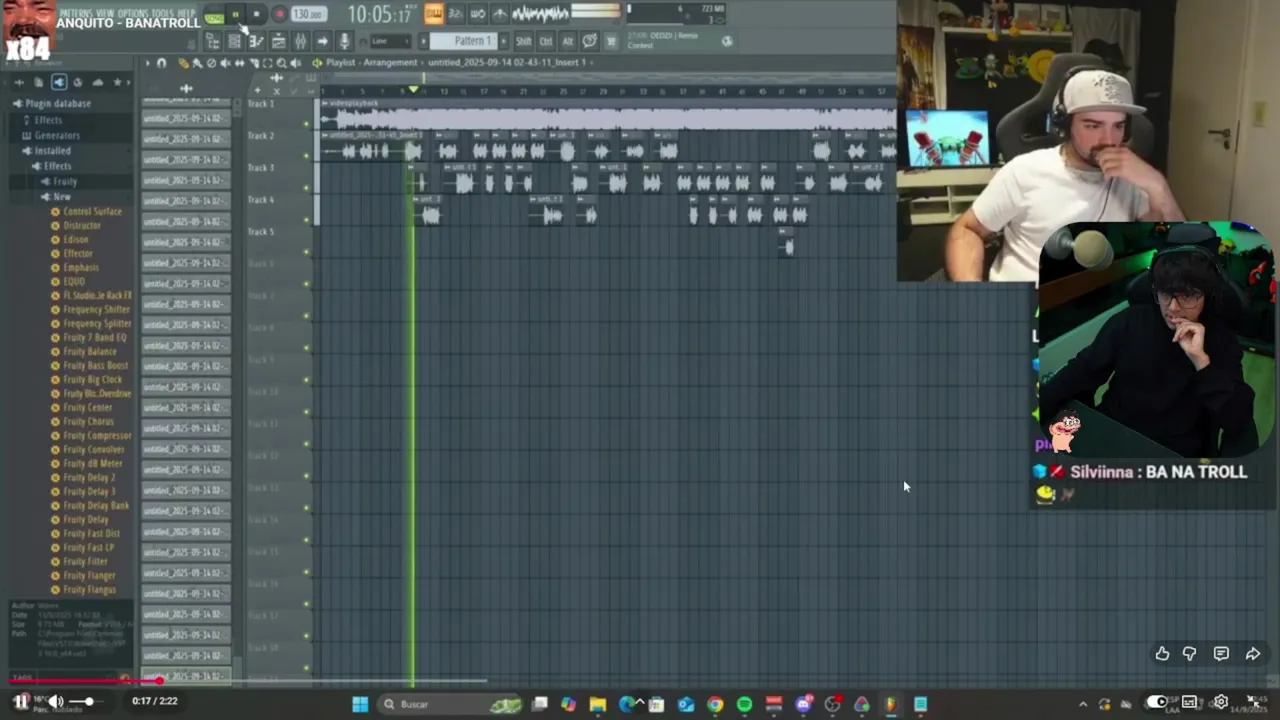Open the Mixer view icon

[x=300, y=41]
